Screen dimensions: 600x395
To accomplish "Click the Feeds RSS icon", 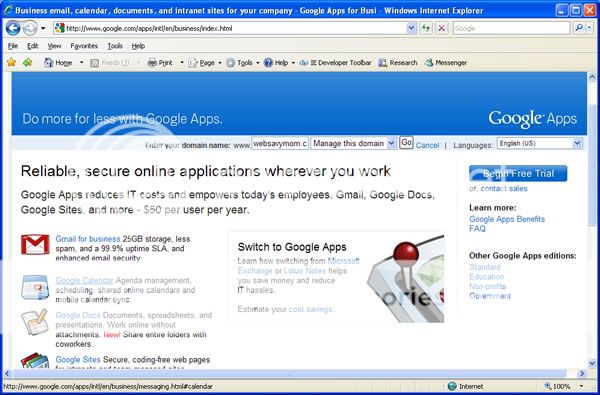I will (95, 63).
